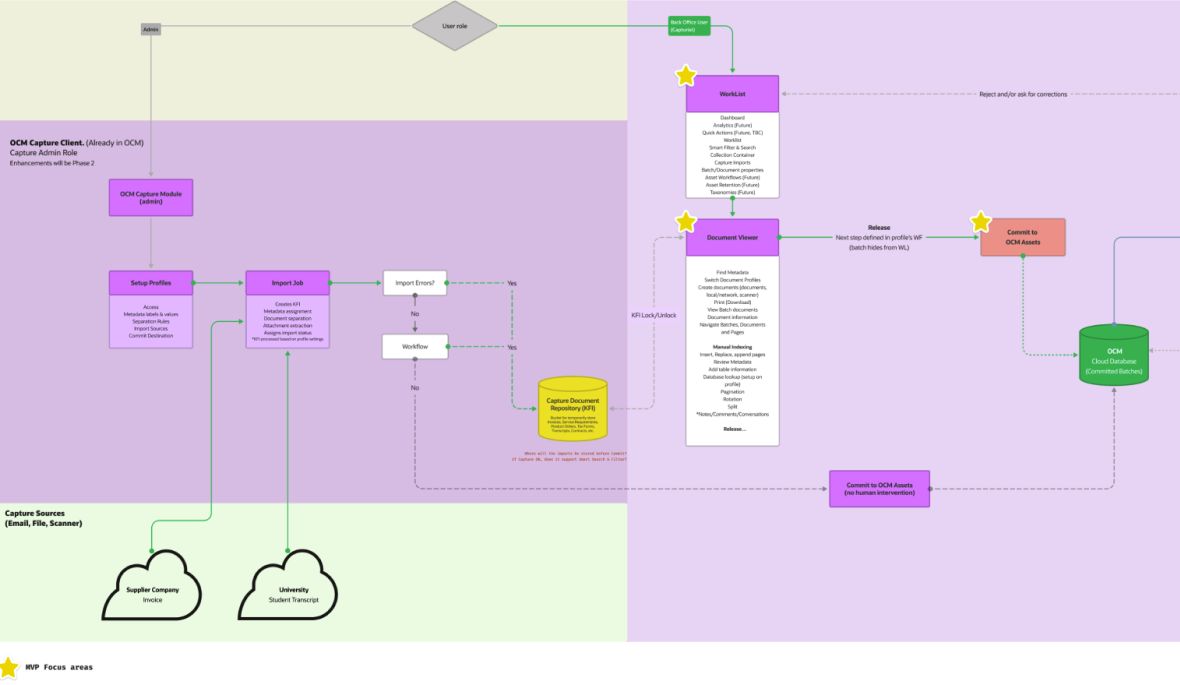Click the star beside the Document Viewer box

[x=686, y=222]
